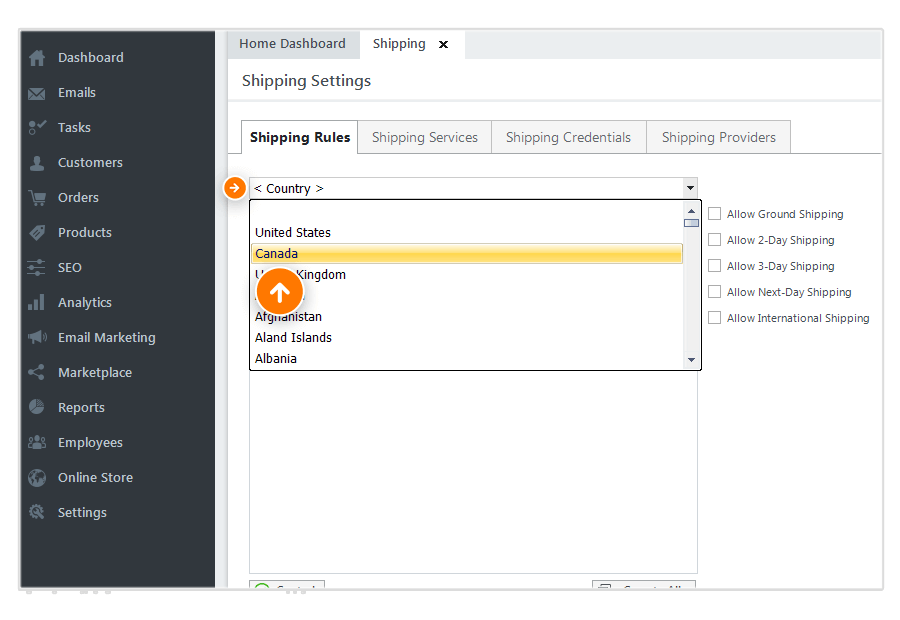
Task: Click the Online Store globe icon
Action: tap(37, 478)
